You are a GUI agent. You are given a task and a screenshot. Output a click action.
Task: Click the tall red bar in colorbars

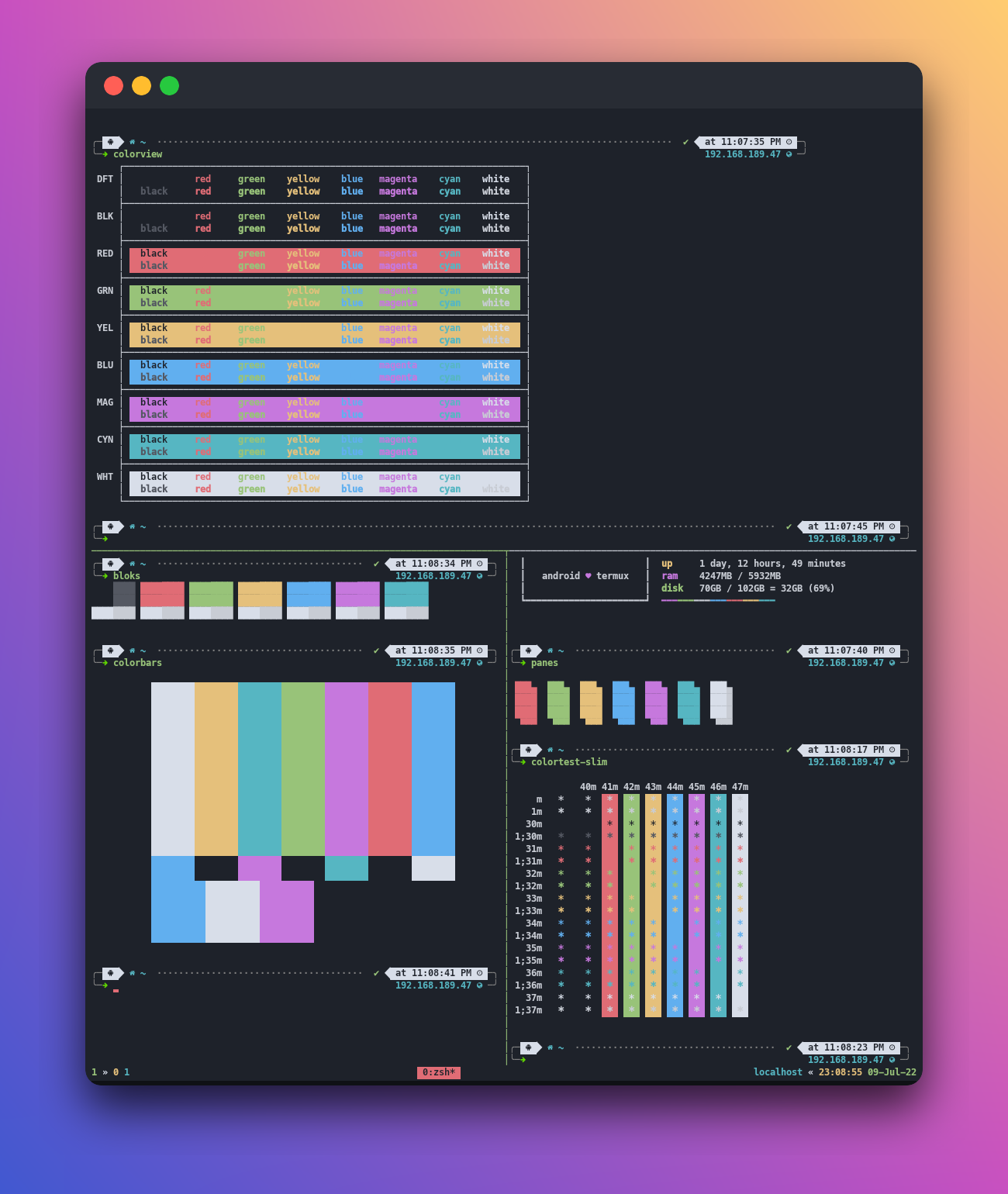pos(390,769)
